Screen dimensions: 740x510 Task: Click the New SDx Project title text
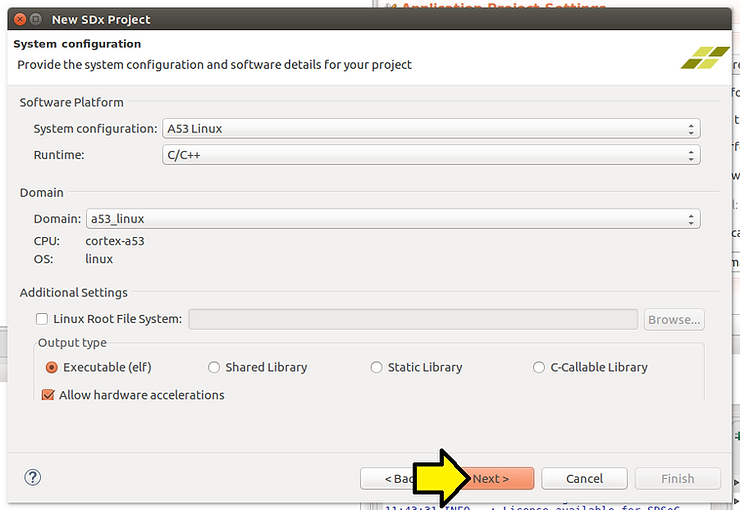[101, 19]
